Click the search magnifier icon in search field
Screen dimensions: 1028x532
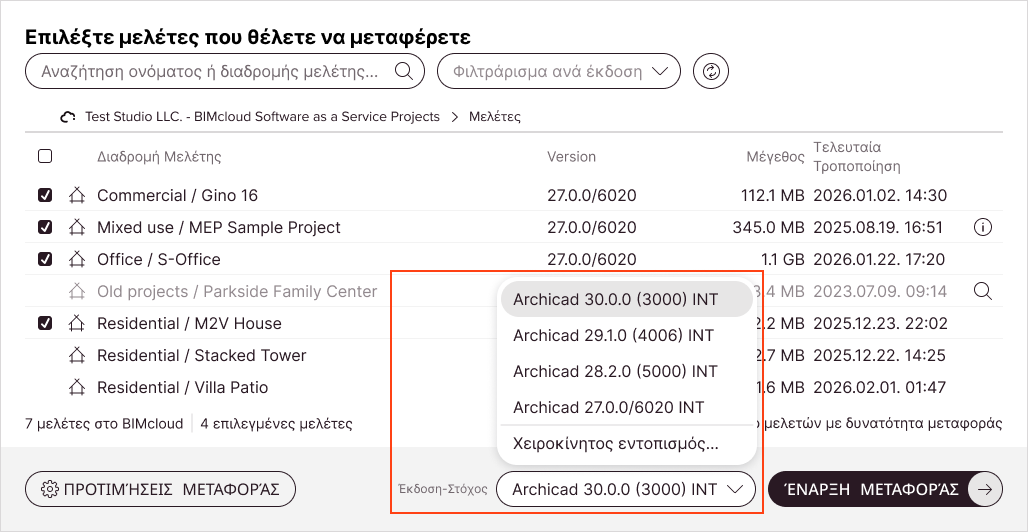[x=404, y=71]
